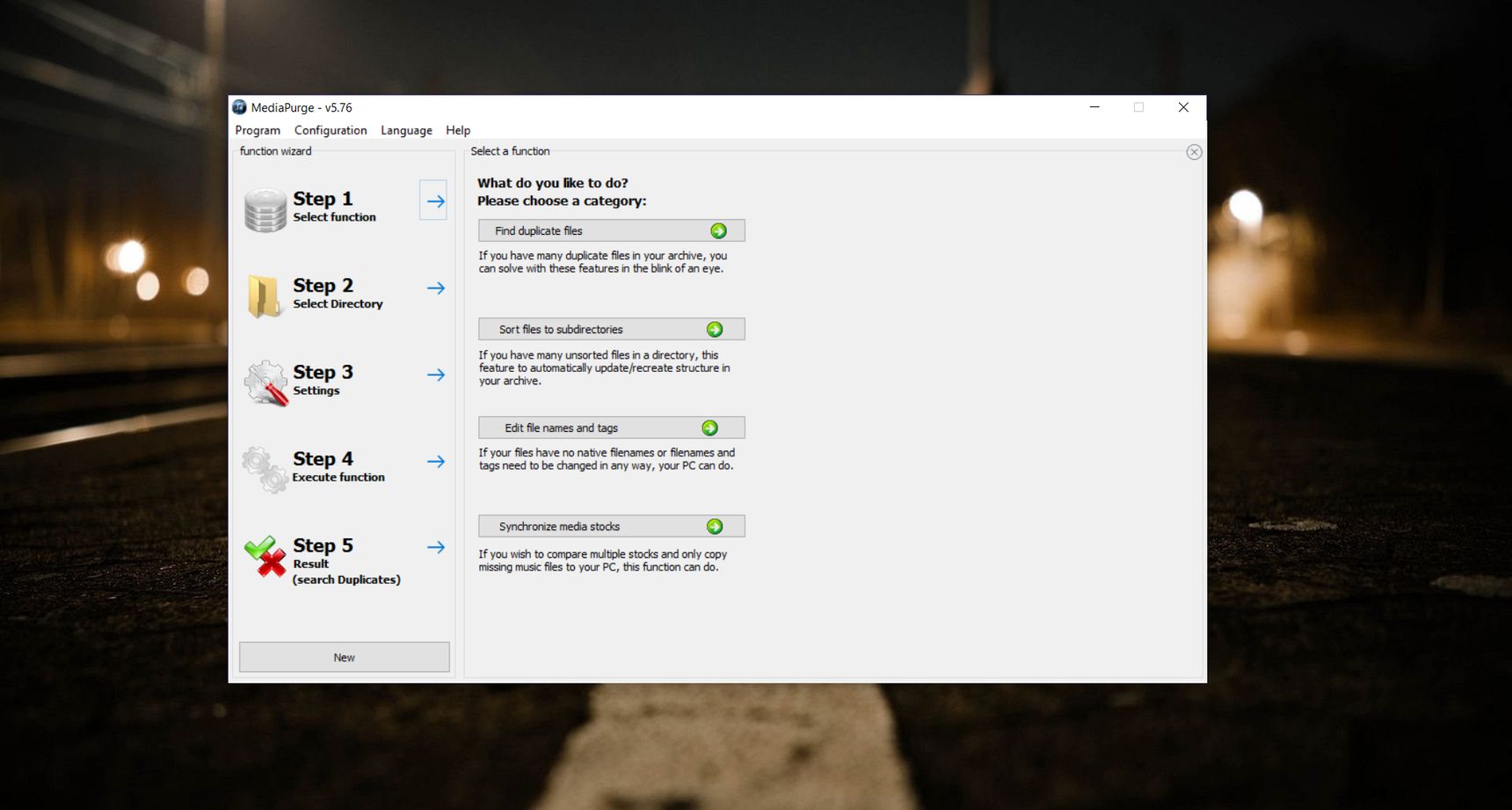Click the blue arrow next to Step 3
Screen dimensions: 1512x810
click(x=436, y=375)
